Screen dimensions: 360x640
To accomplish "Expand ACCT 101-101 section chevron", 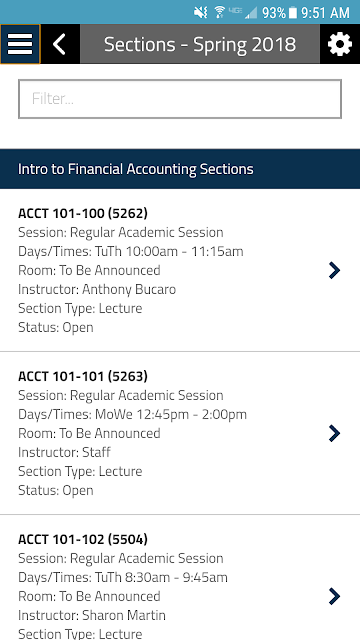I will pyautogui.click(x=334, y=433).
